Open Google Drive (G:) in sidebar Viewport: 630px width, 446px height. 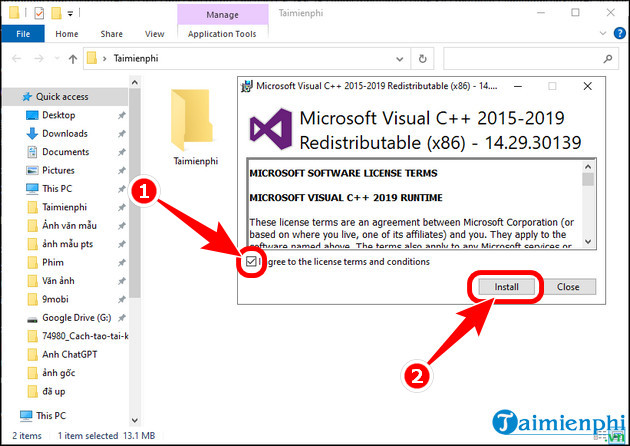(x=76, y=318)
